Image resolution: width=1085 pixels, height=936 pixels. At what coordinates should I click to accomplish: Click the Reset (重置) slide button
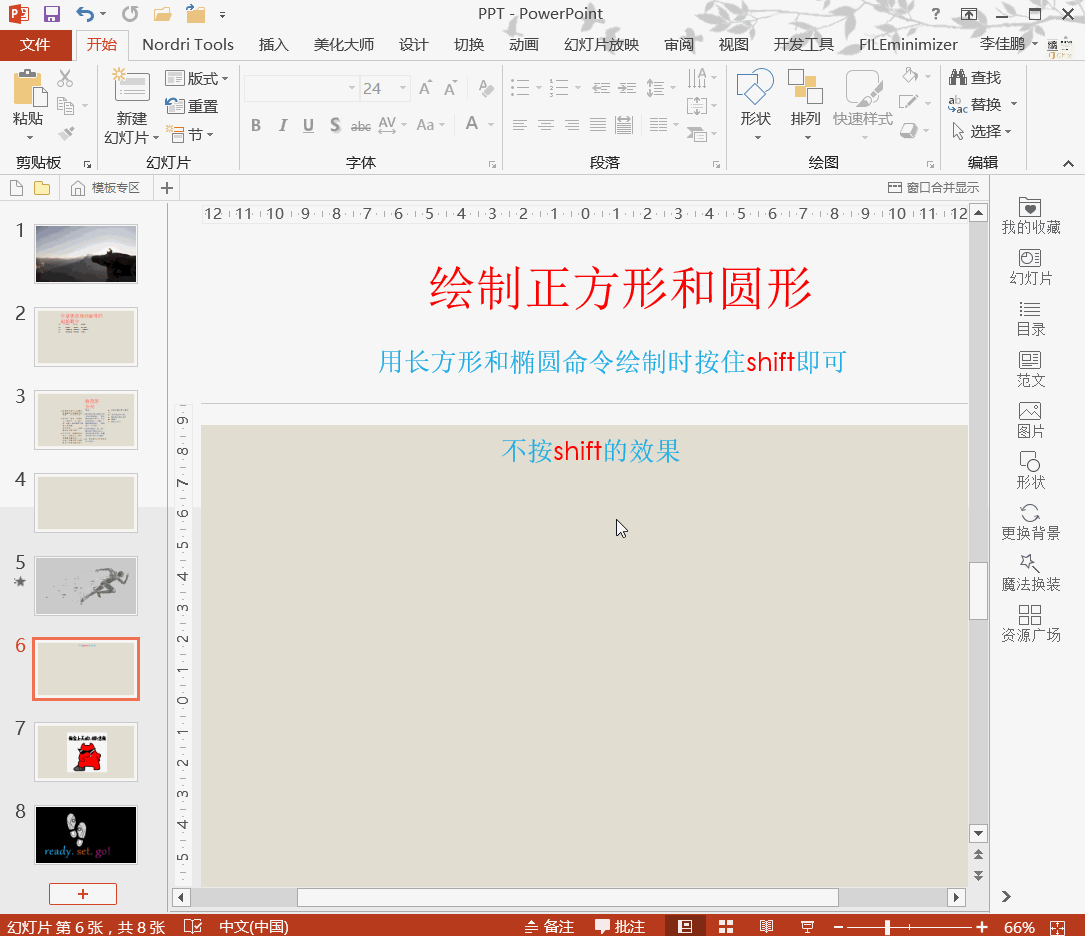click(192, 106)
